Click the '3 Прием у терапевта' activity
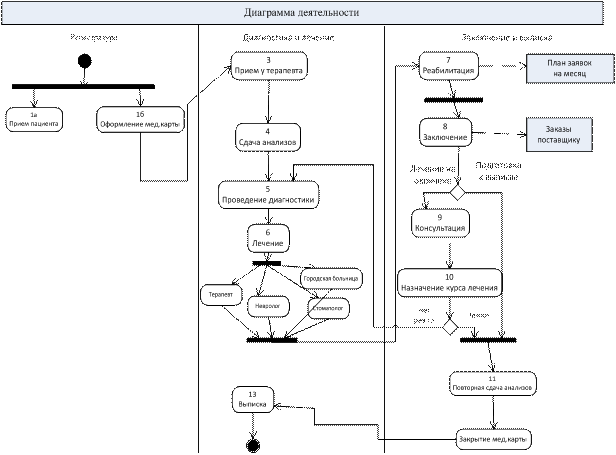 tap(268, 68)
